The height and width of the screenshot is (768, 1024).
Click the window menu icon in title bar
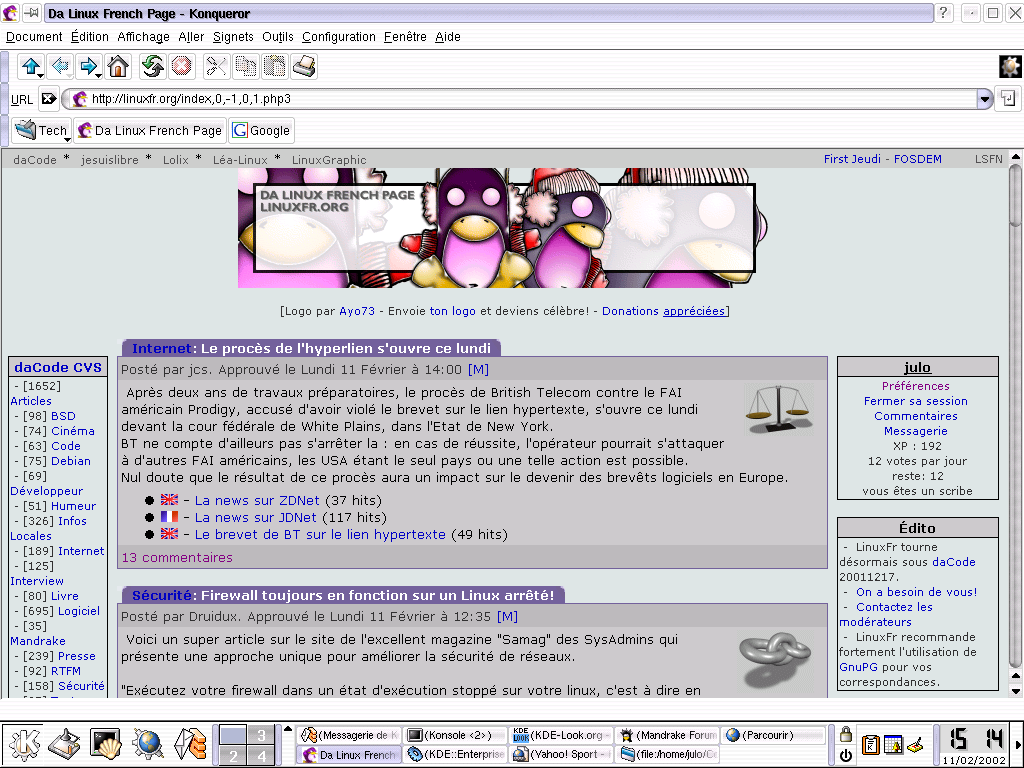(10, 12)
